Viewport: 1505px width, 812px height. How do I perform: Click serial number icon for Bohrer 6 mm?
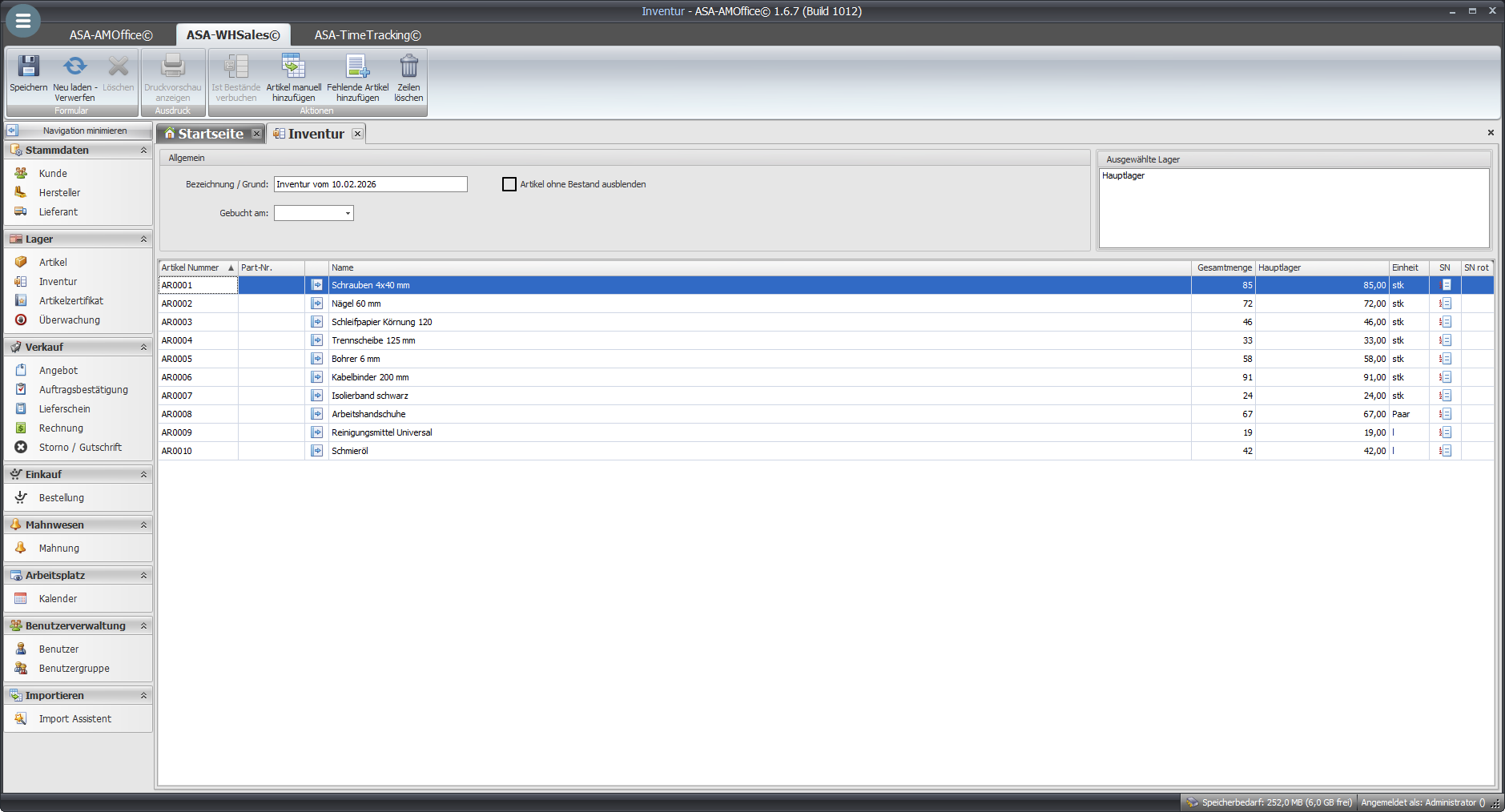1445,359
